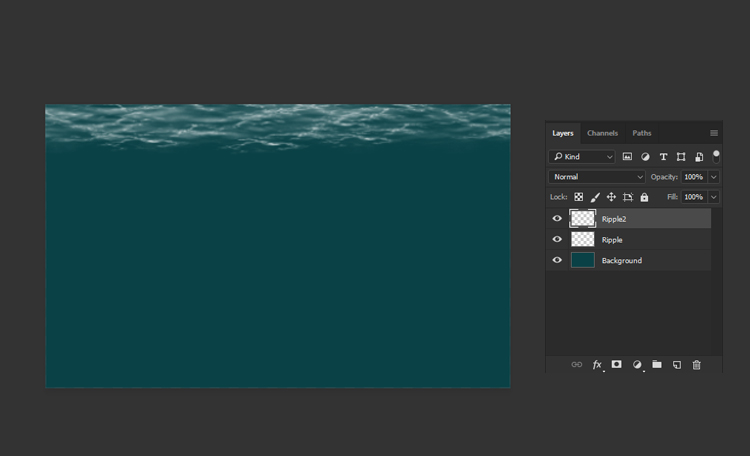Hide the Ripple2 layer

(x=557, y=219)
